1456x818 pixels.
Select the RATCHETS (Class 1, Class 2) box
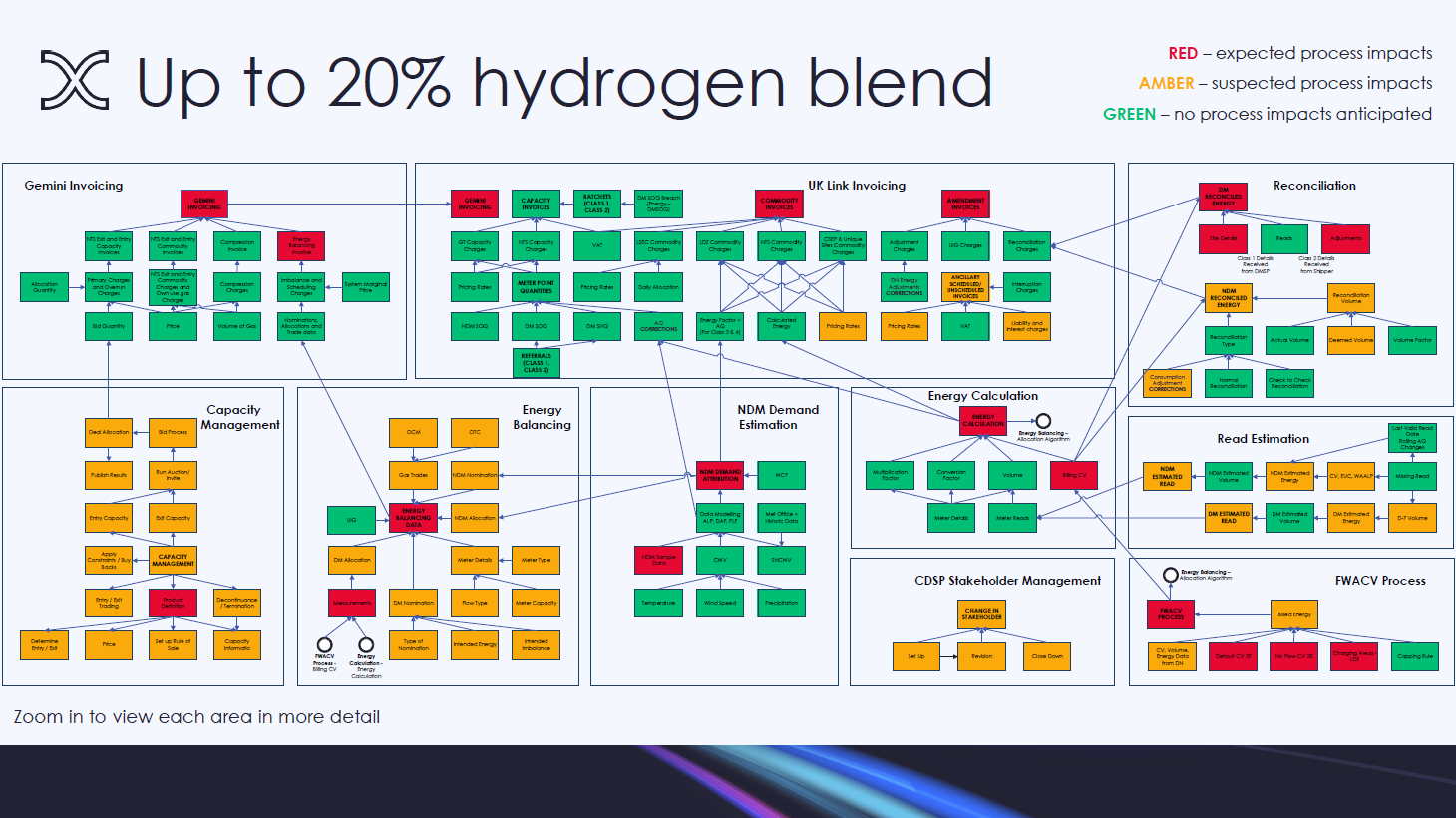[597, 204]
